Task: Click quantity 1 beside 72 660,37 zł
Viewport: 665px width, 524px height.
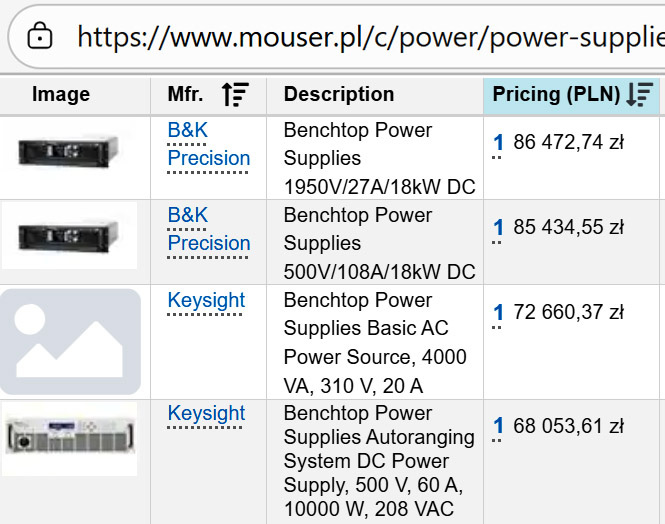Action: click(498, 313)
